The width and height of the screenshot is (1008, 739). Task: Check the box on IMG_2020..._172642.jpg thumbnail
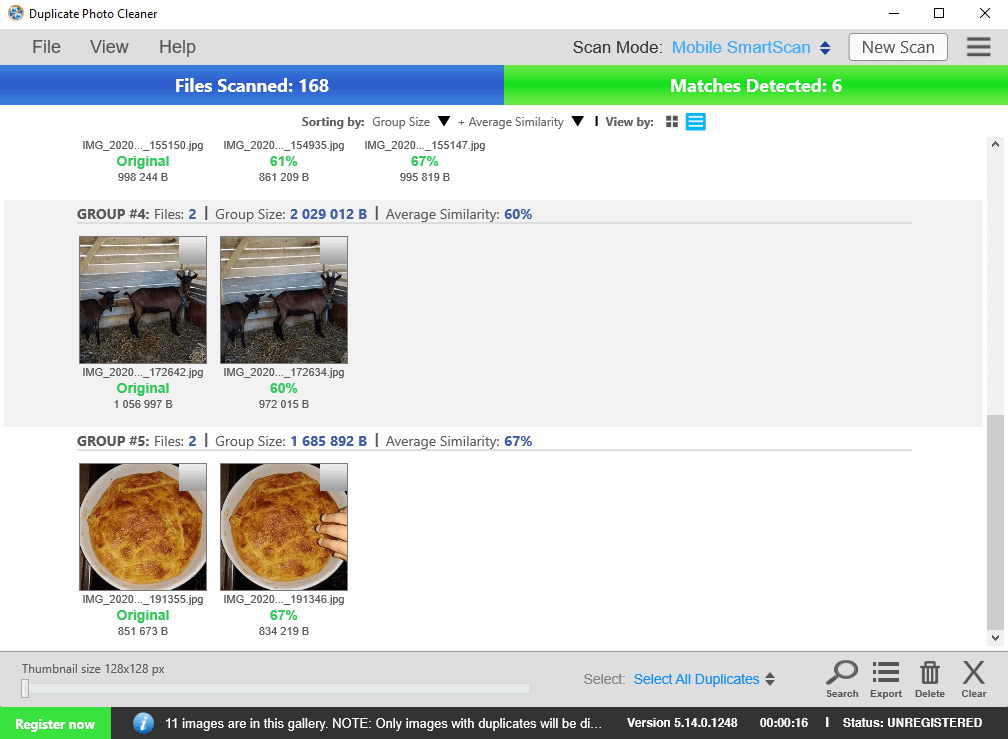point(192,251)
